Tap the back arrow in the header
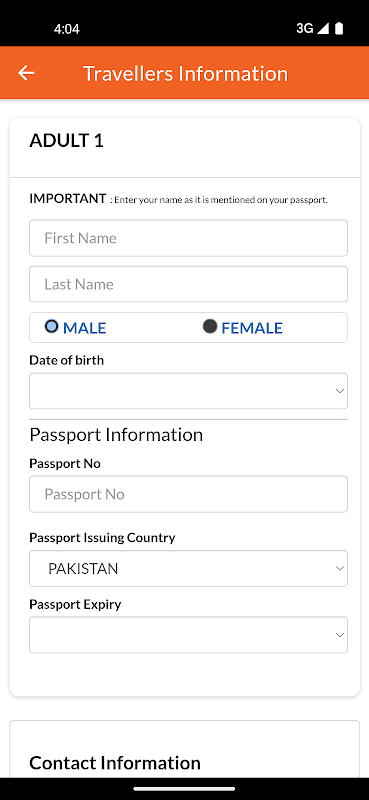 pos(26,73)
